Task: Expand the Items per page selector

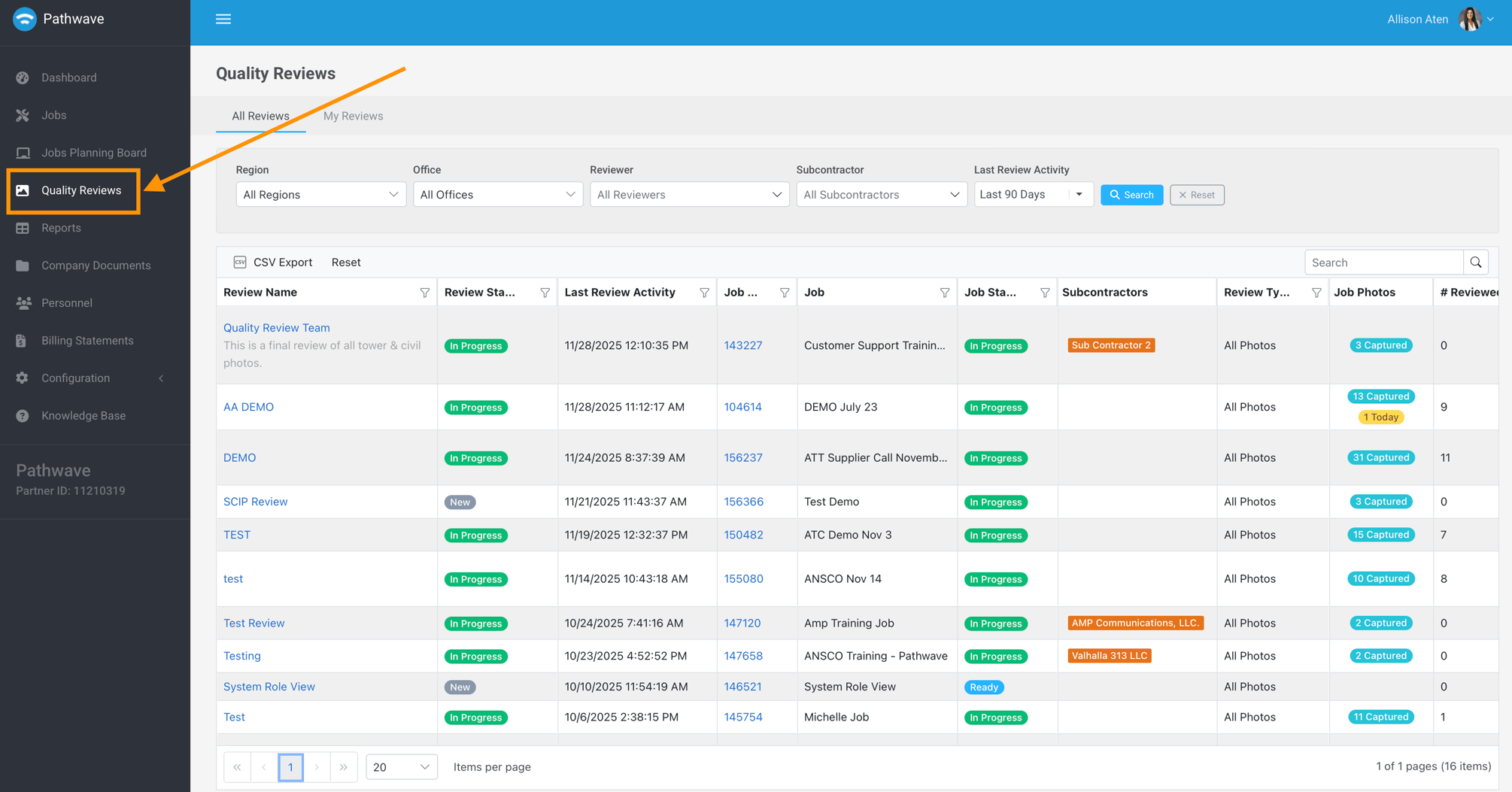Action: [401, 766]
